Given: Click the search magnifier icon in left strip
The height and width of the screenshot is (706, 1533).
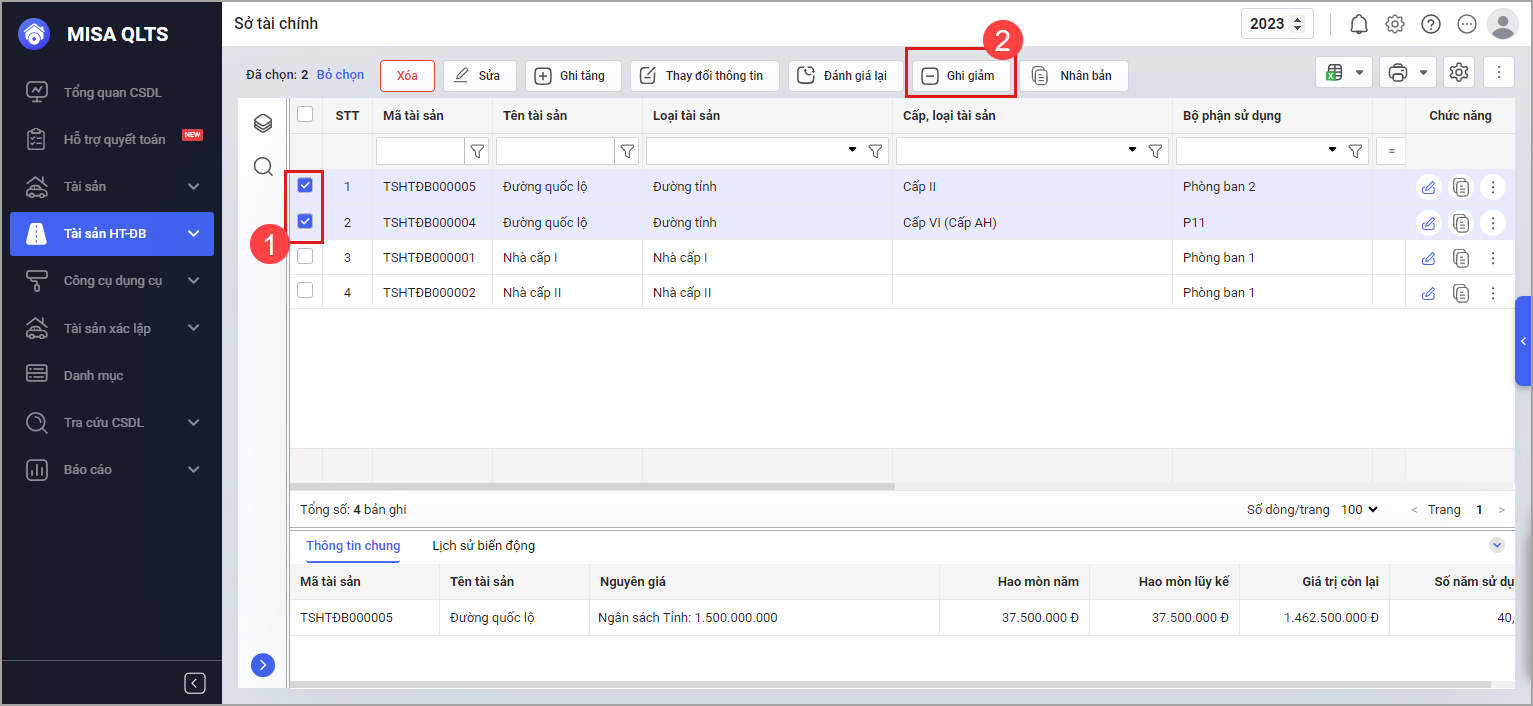Looking at the screenshot, I should [263, 166].
